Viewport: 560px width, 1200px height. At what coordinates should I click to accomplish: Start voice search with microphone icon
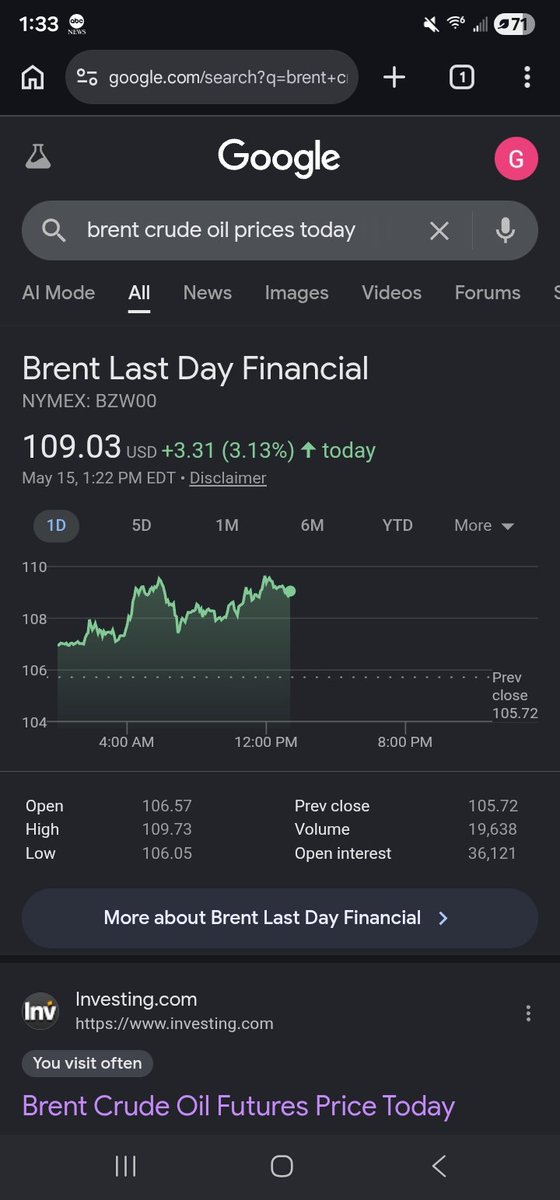tap(506, 231)
